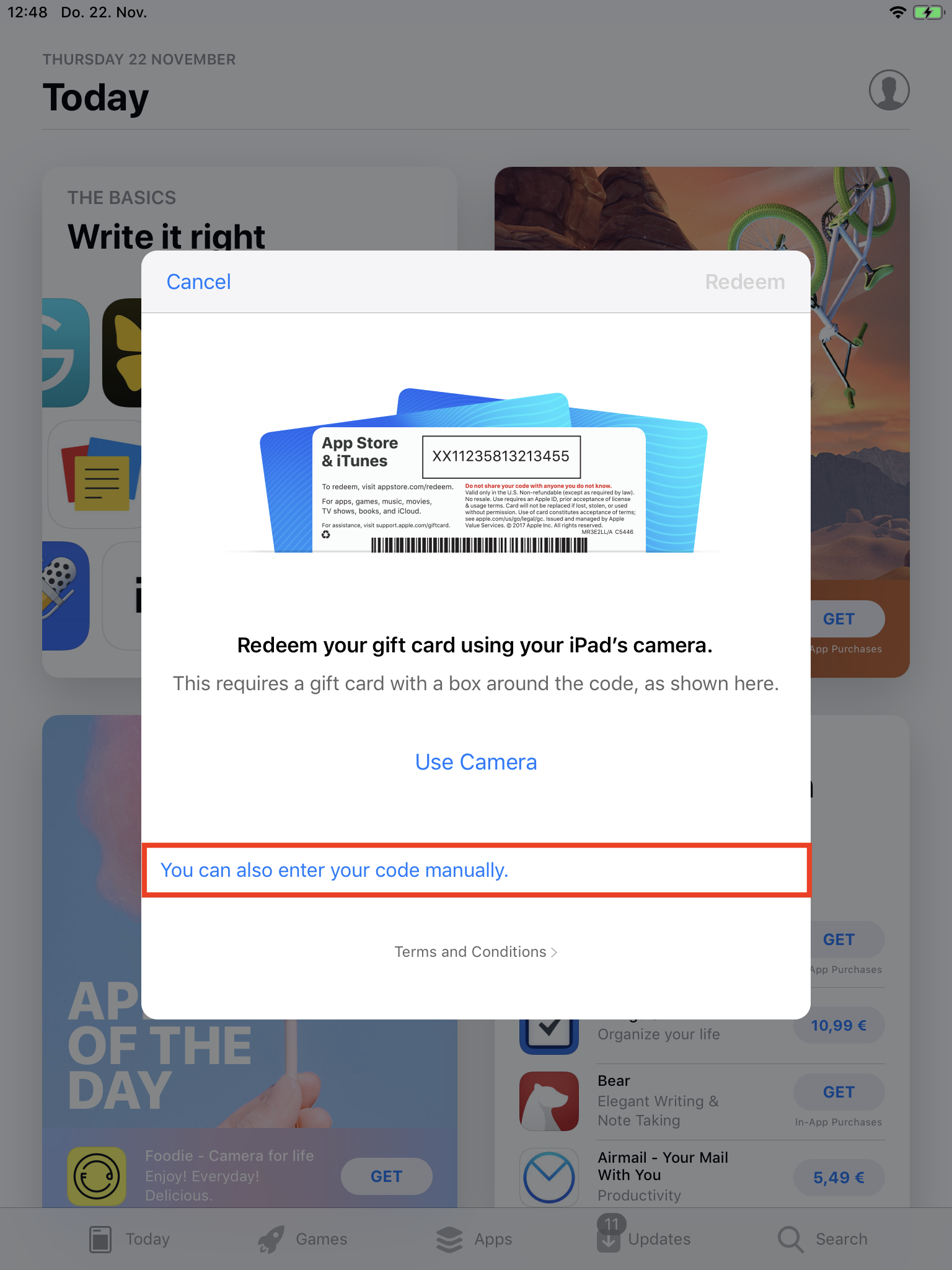Image resolution: width=952 pixels, height=1270 pixels.
Task: Tap the Foodie app icon
Action: [x=97, y=1176]
